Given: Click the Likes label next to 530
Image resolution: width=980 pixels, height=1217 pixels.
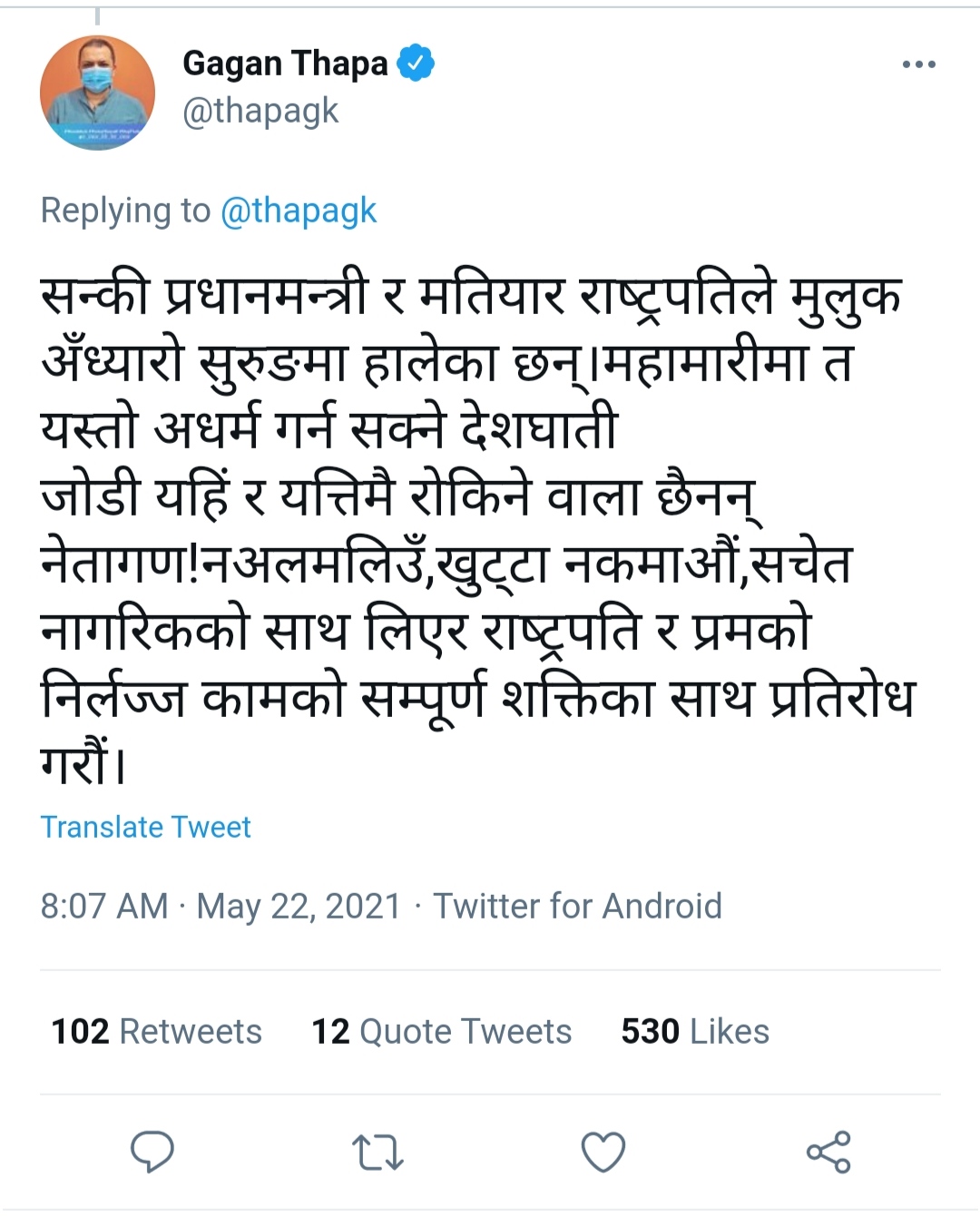Looking at the screenshot, I should coord(730,1031).
